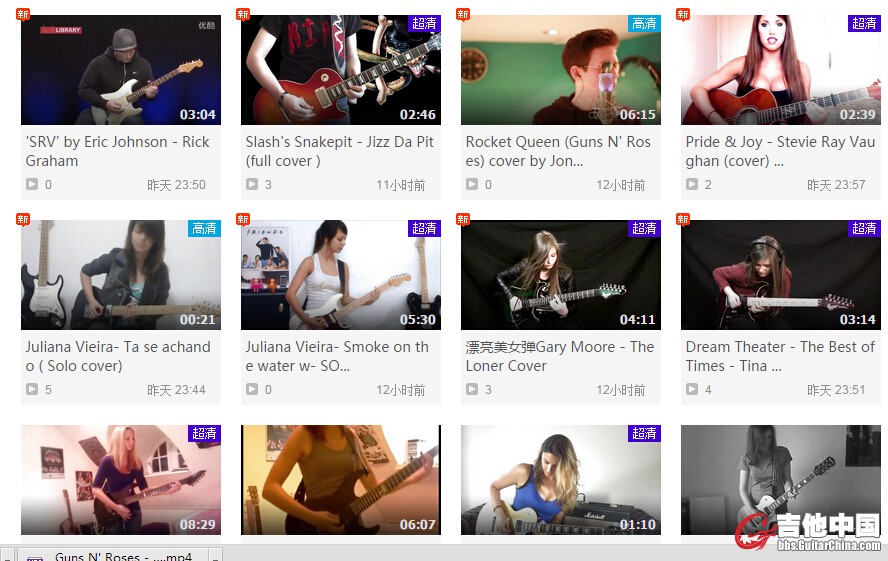The width and height of the screenshot is (888, 561).
Task: Click title link "Juliana Vieira- Smoke on the water"
Action: pyautogui.click(x=337, y=356)
